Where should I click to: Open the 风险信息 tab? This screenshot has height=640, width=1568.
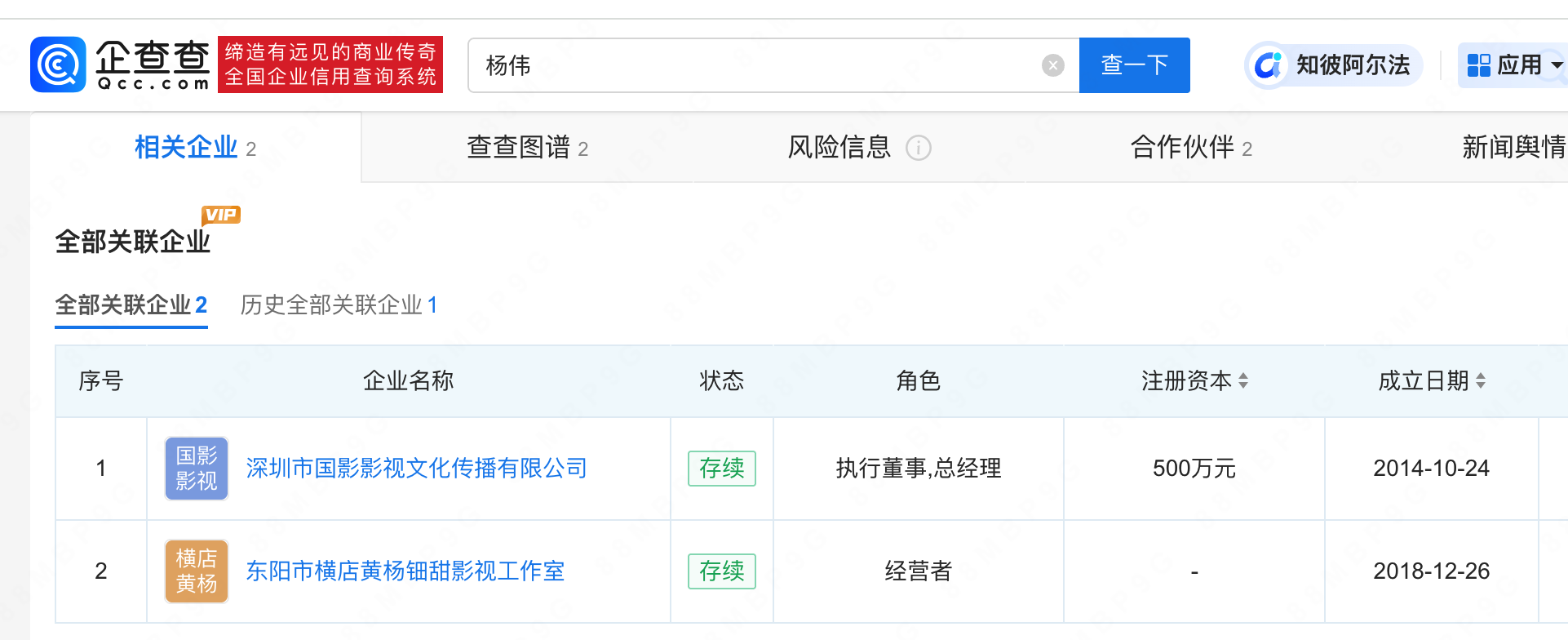(x=858, y=148)
